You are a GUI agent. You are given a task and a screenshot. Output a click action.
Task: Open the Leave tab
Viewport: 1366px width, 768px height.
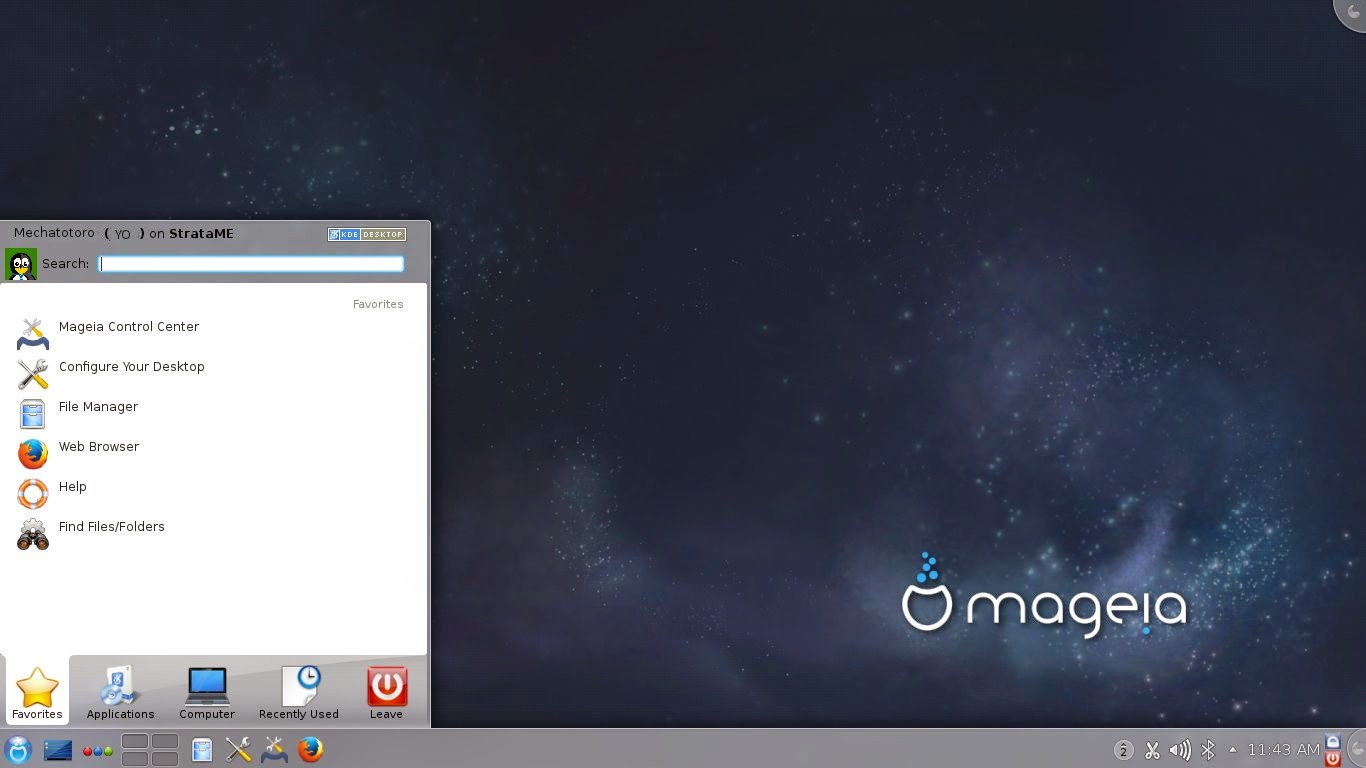point(386,692)
